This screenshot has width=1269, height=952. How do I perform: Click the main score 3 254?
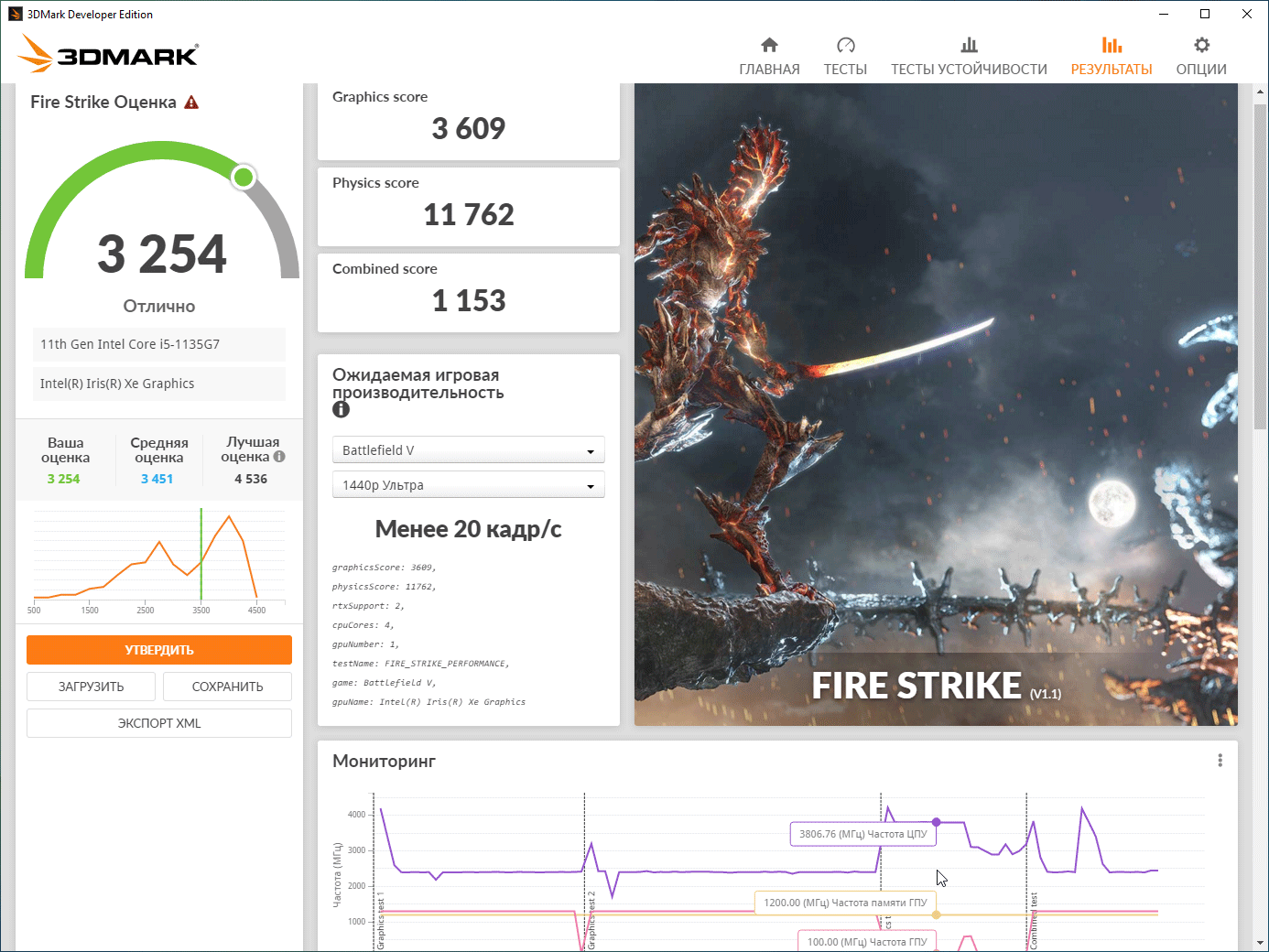[162, 254]
